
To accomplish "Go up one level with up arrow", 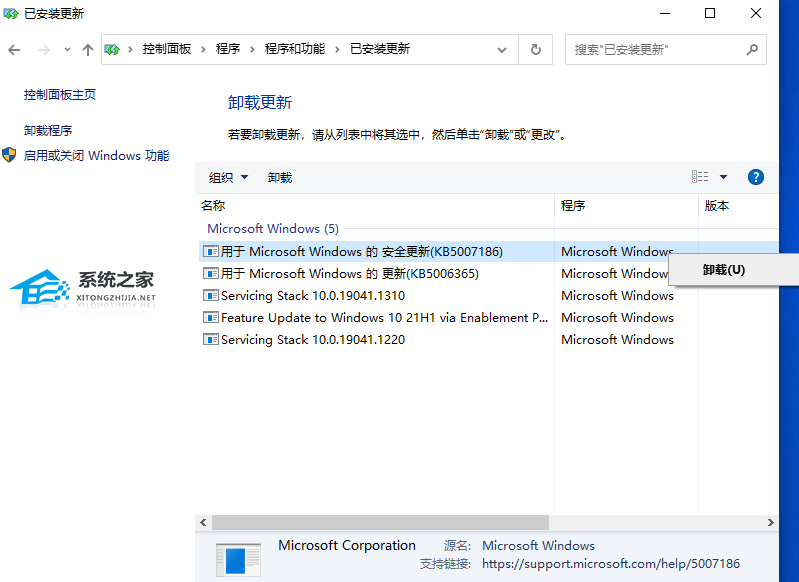I will click(88, 49).
